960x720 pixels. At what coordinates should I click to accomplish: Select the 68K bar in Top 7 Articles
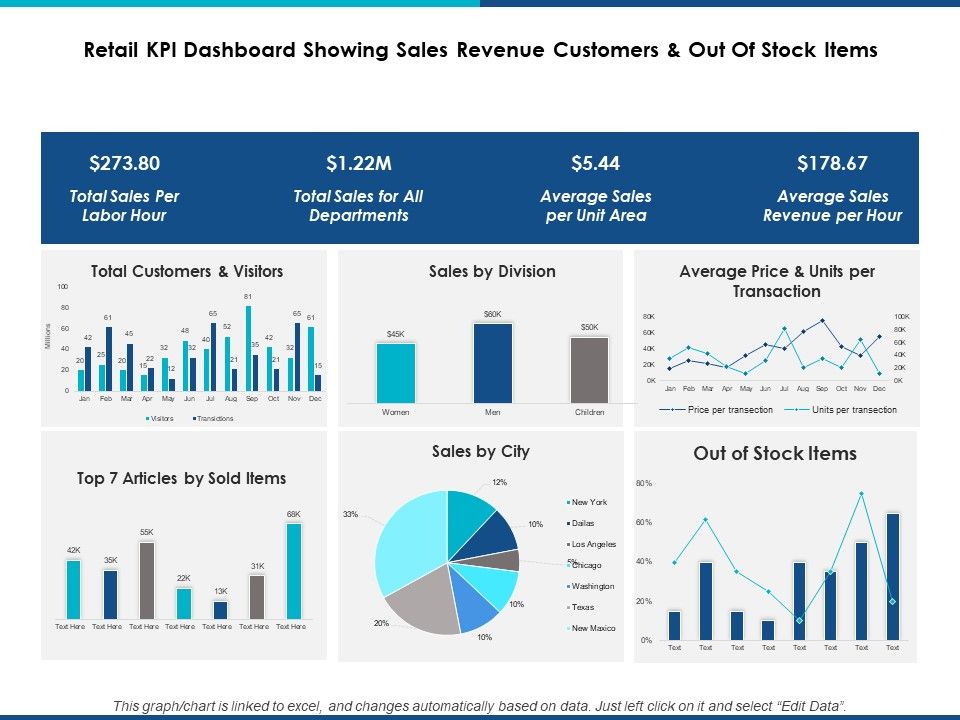pos(294,571)
